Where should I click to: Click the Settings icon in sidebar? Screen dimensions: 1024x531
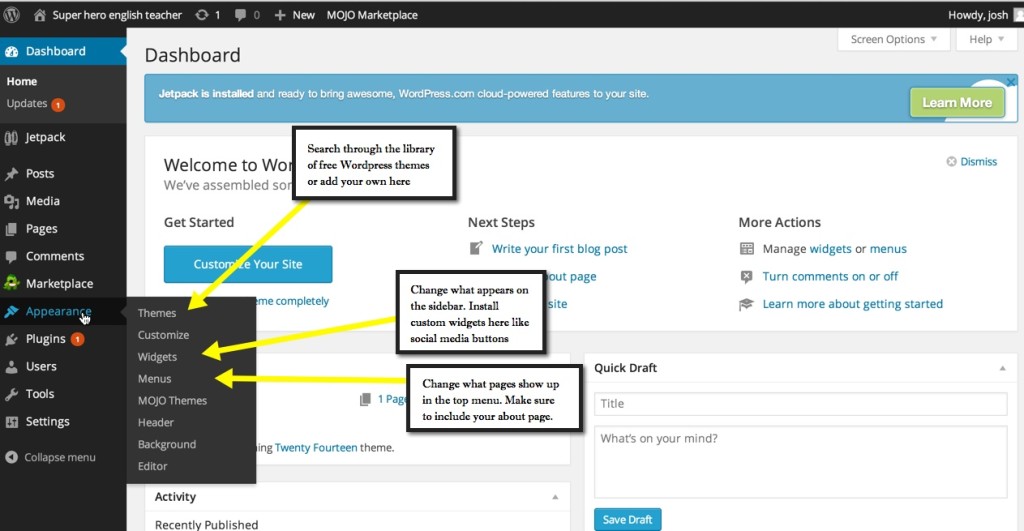point(11,422)
